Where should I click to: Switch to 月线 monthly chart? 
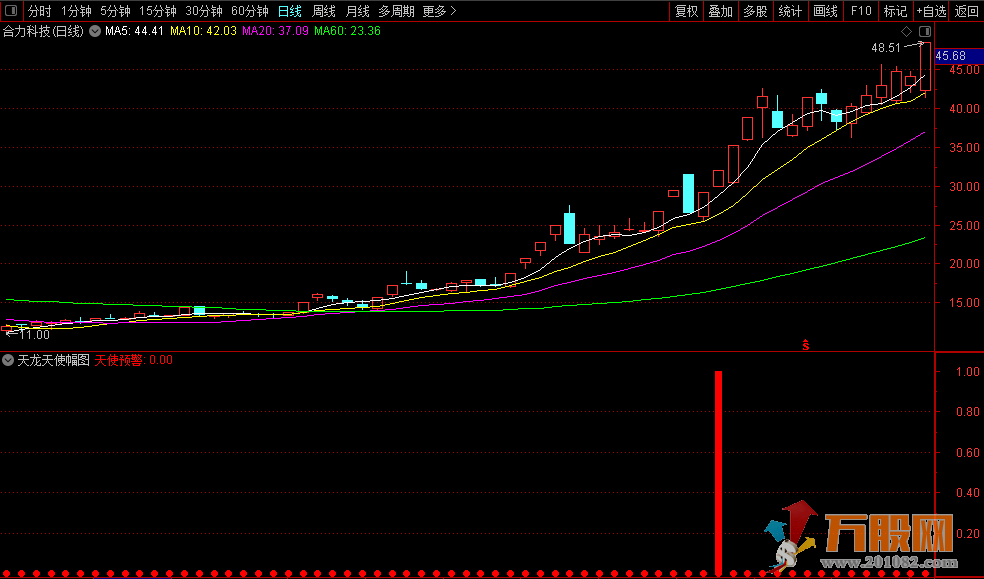coord(358,11)
